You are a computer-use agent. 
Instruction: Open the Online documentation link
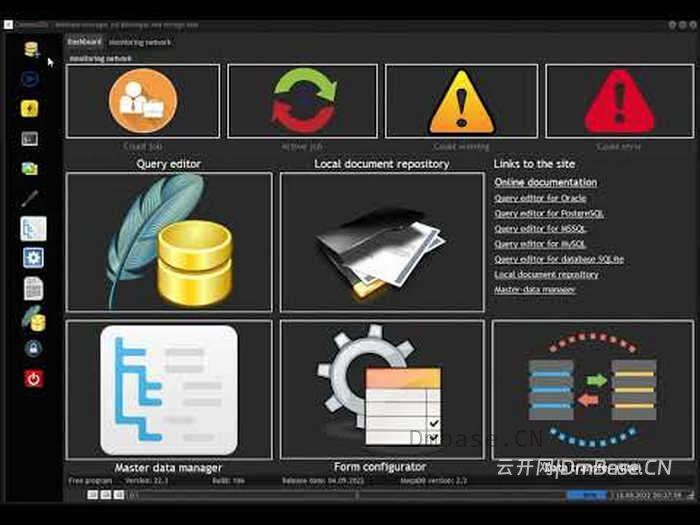[546, 182]
